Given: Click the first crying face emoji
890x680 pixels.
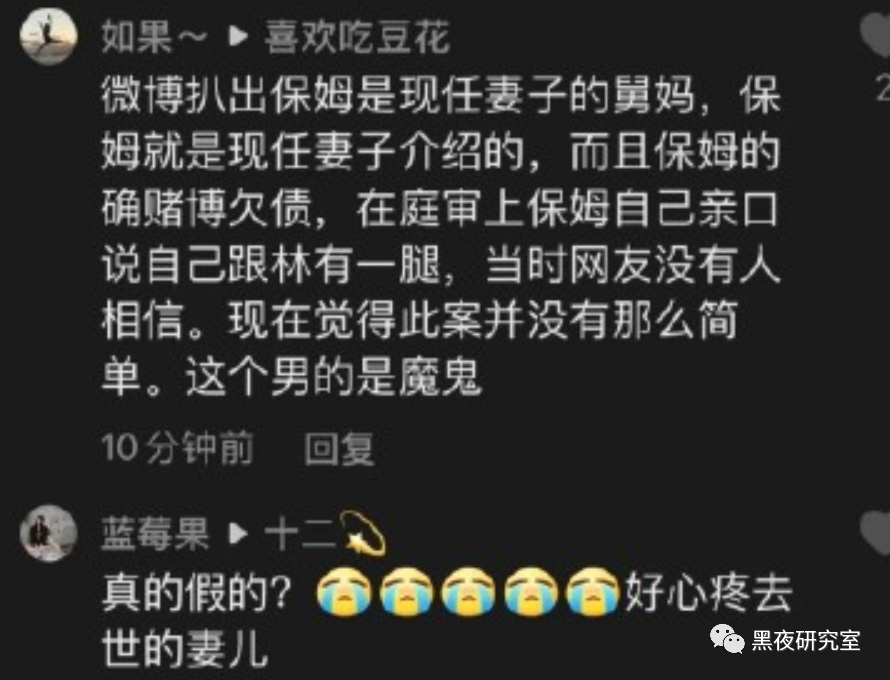Looking at the screenshot, I should [344, 591].
